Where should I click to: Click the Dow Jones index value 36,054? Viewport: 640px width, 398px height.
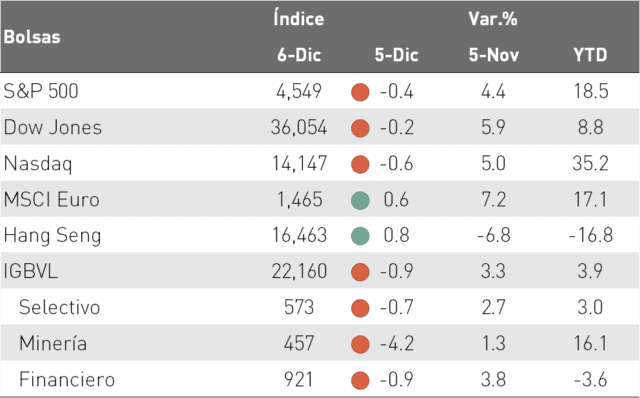pyautogui.click(x=299, y=127)
